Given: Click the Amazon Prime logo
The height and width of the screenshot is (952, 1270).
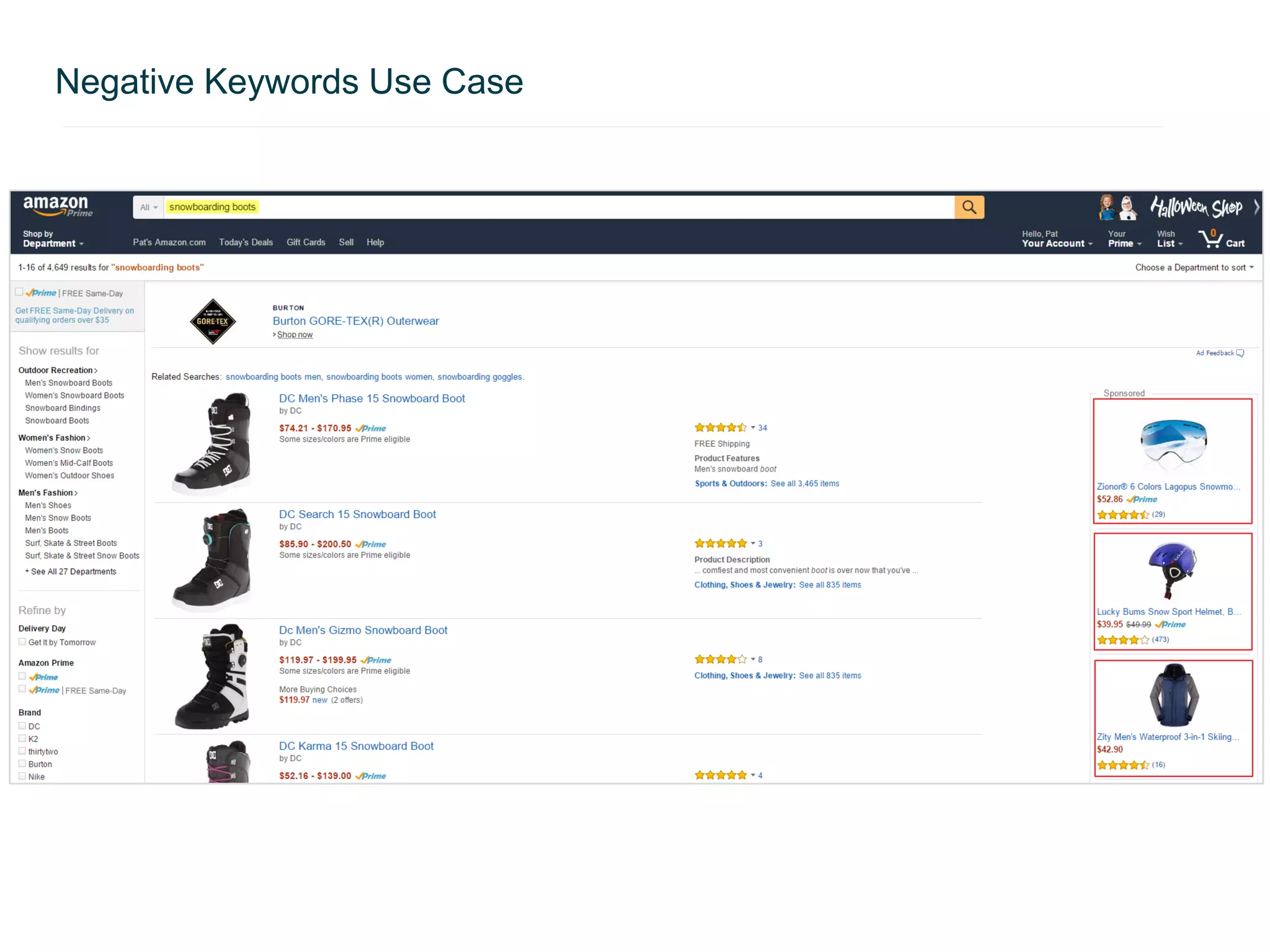Looking at the screenshot, I should tap(58, 206).
